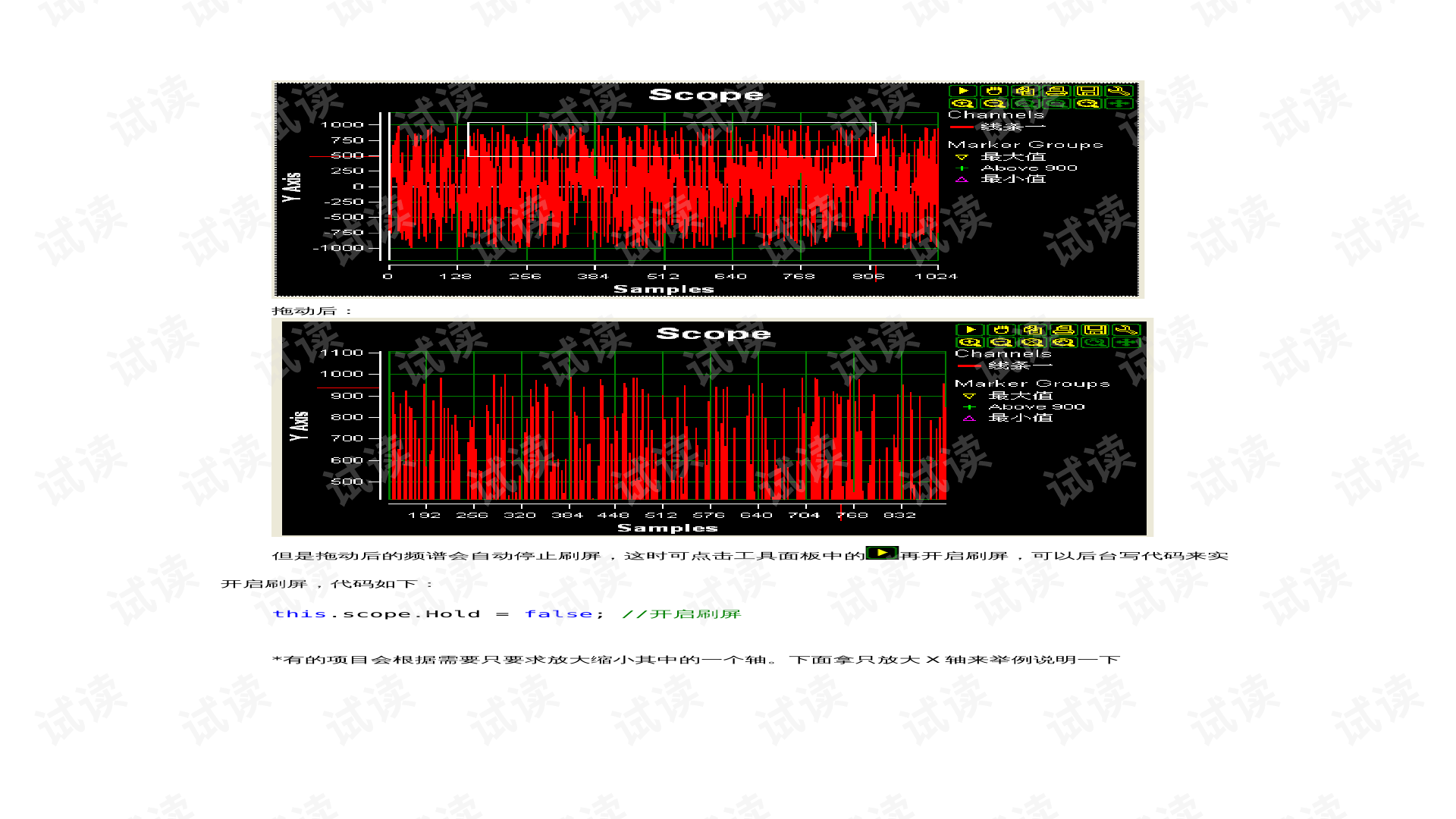Click 最大值 marker group in upper Scope legend

[1001, 157]
